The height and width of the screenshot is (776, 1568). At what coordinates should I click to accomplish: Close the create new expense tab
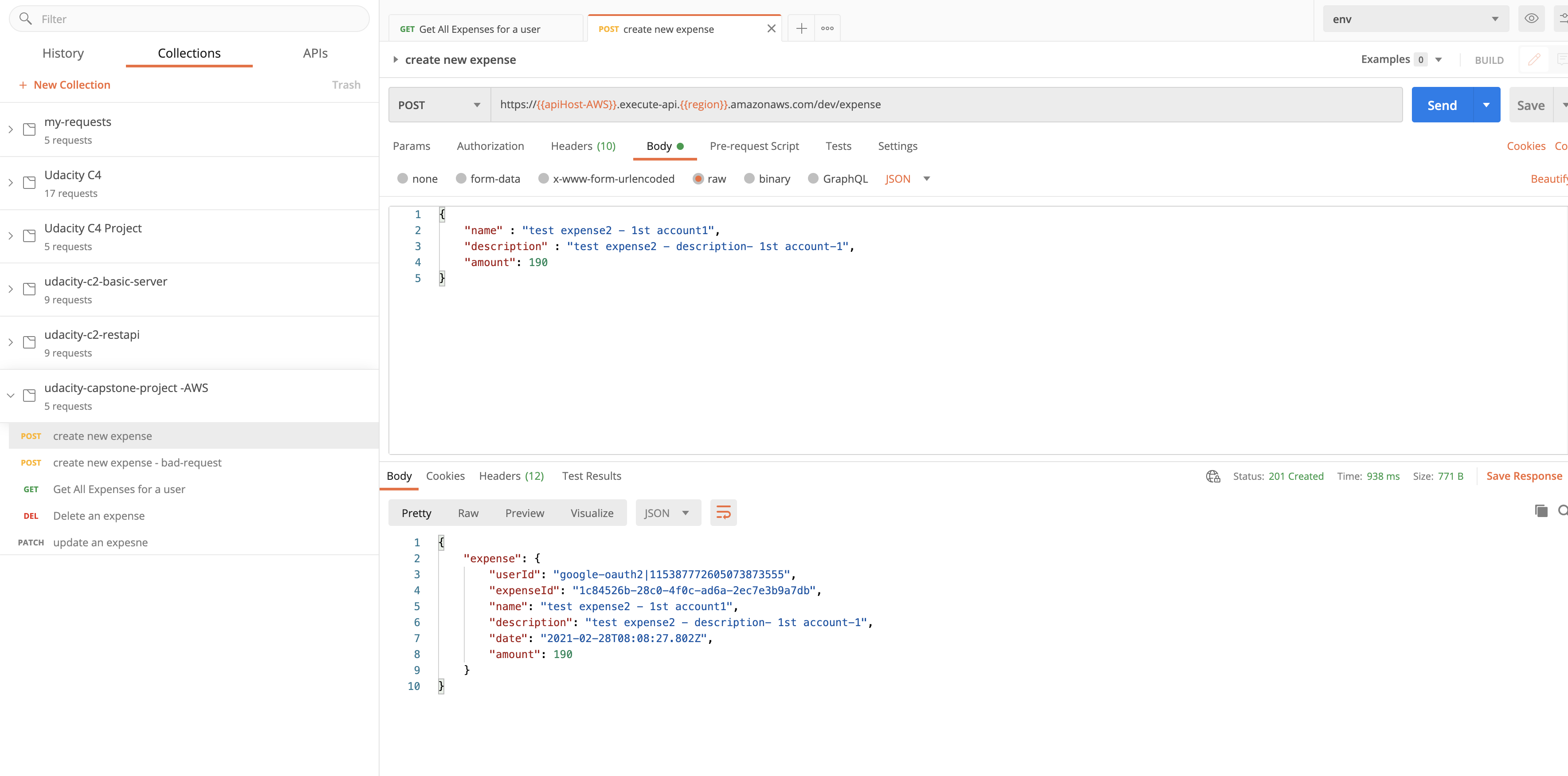[x=771, y=29]
